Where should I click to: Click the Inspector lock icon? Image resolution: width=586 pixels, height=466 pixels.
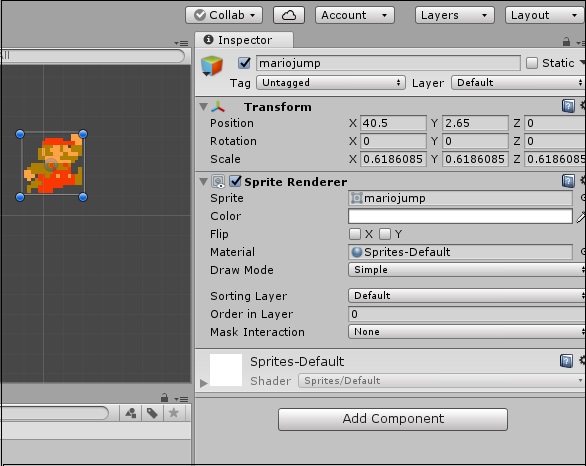[566, 41]
